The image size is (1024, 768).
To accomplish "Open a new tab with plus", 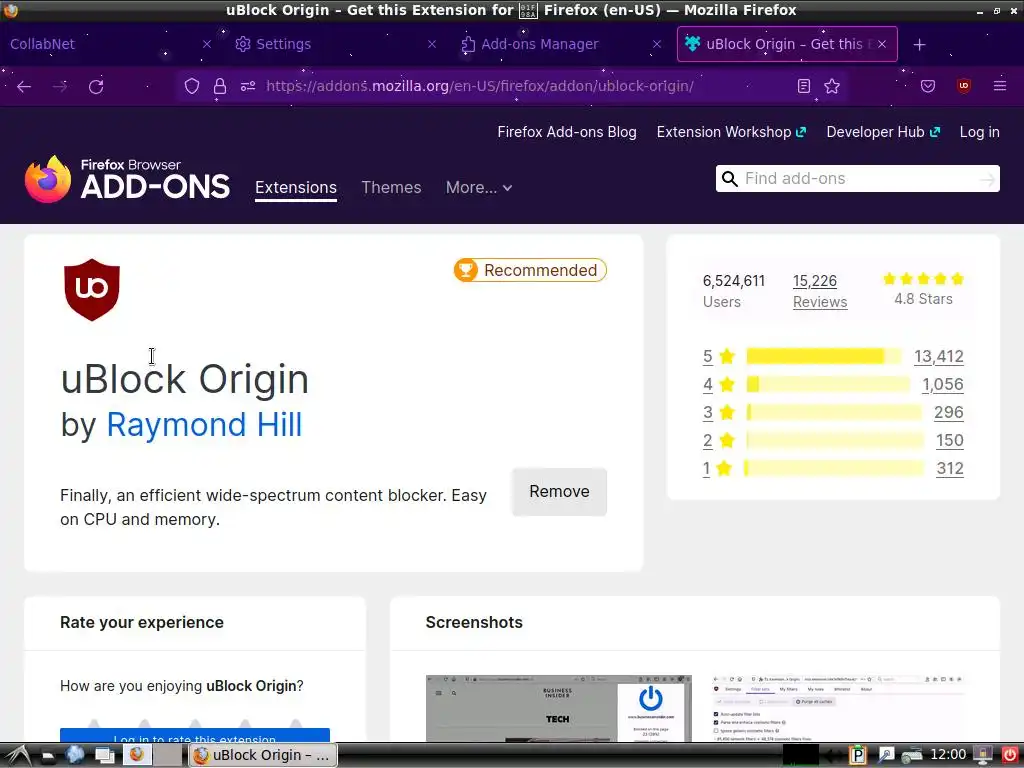I will [x=920, y=44].
